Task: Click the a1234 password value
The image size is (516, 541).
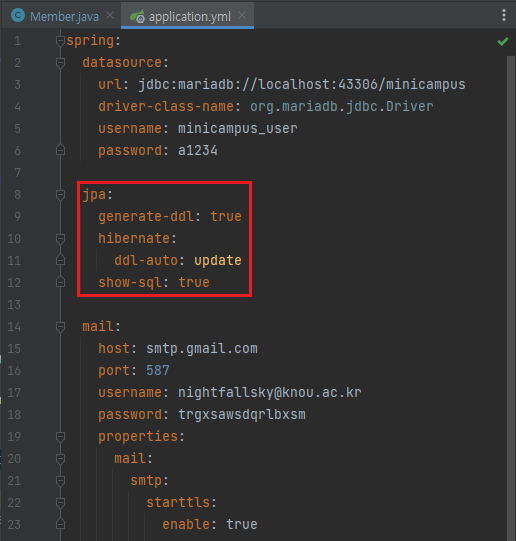Action: click(198, 151)
